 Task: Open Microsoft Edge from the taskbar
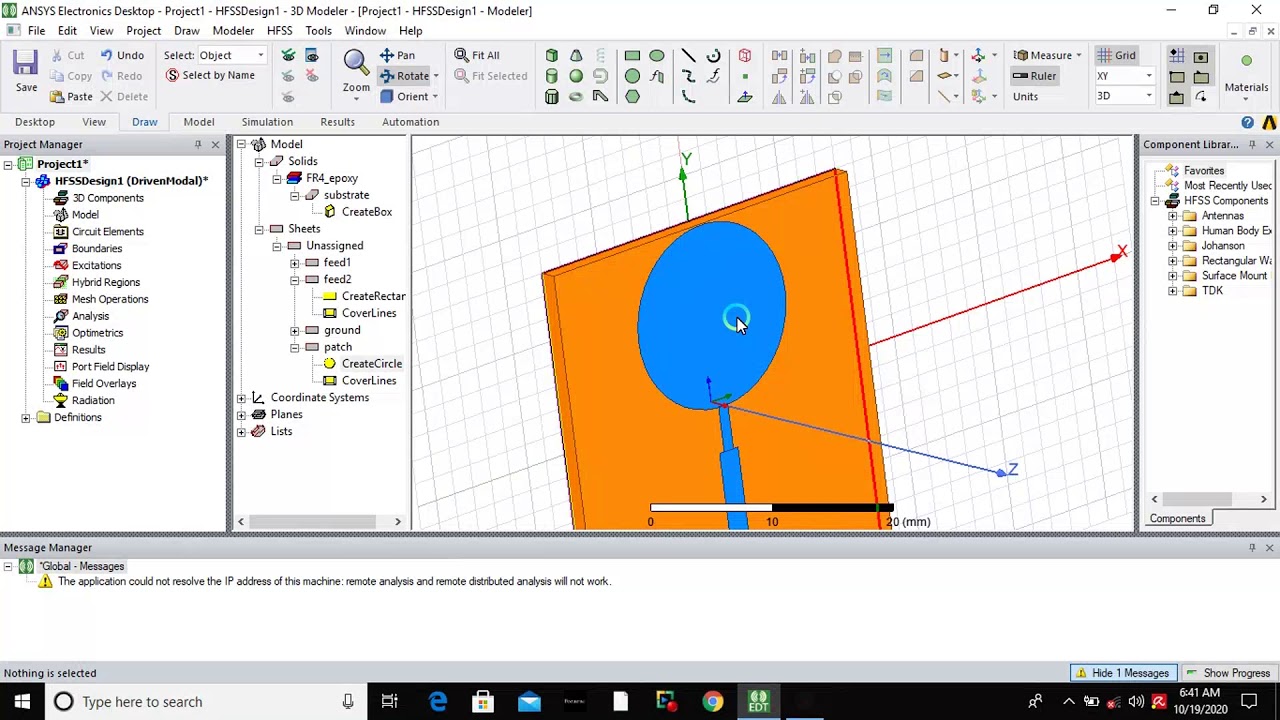(438, 702)
